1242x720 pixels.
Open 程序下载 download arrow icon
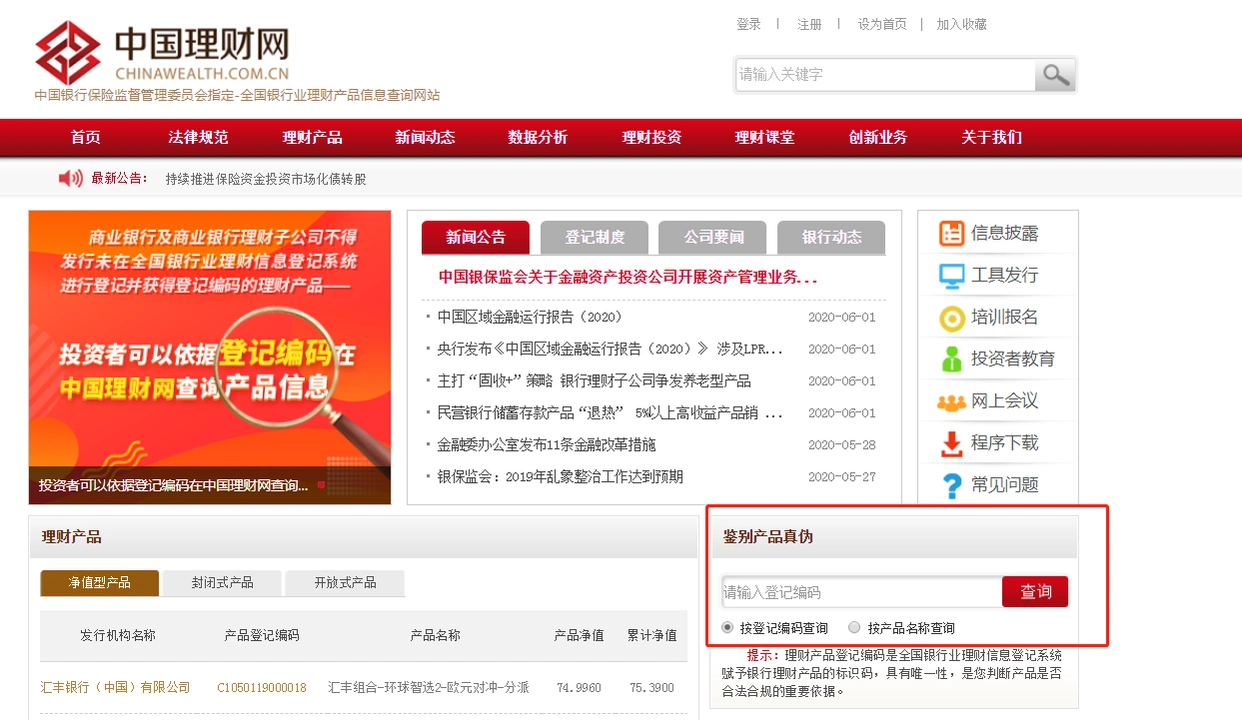951,443
